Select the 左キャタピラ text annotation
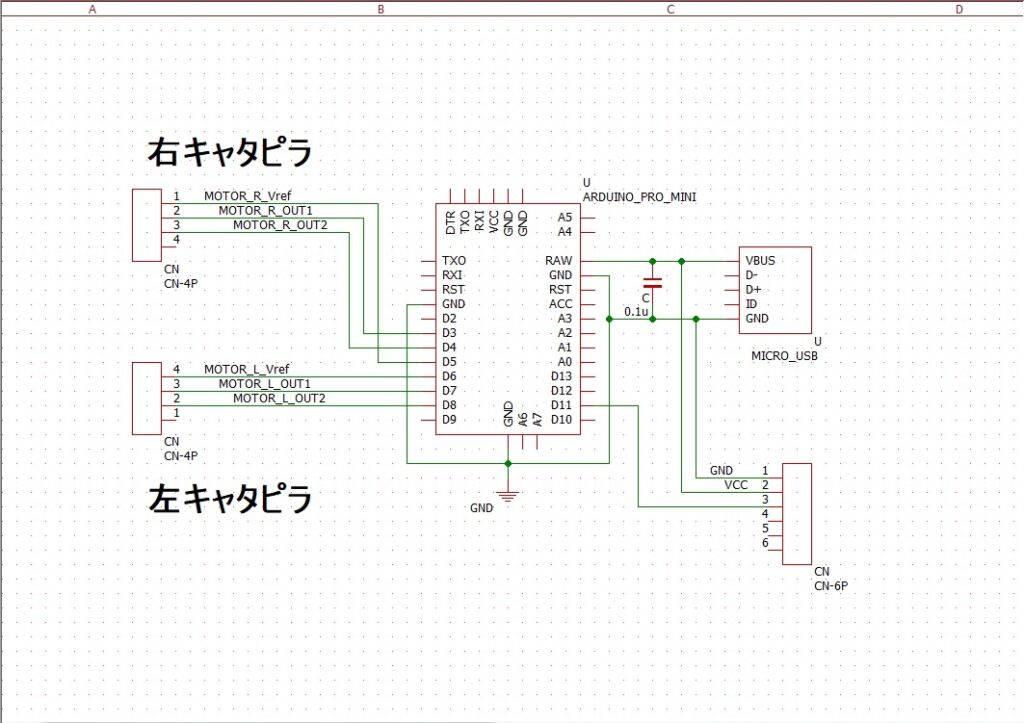Image resolution: width=1024 pixels, height=723 pixels. point(229,498)
